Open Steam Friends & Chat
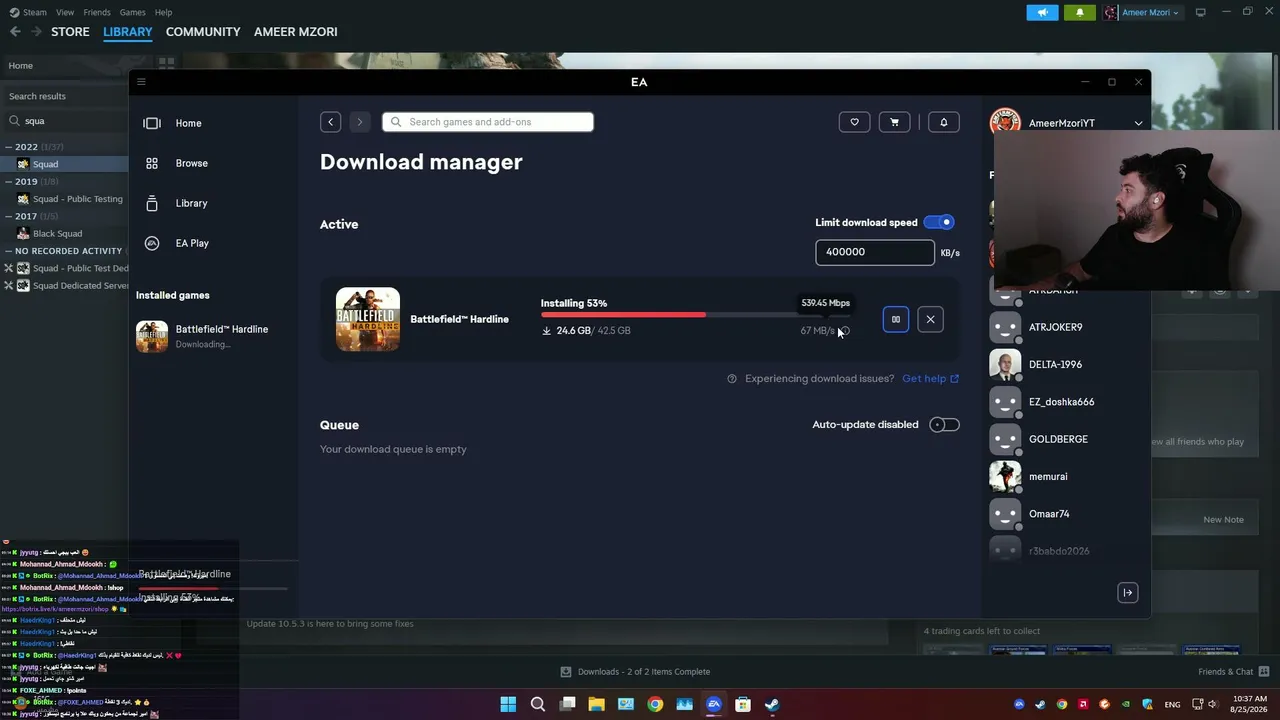Viewport: 1280px width, 720px height. 1234,672
